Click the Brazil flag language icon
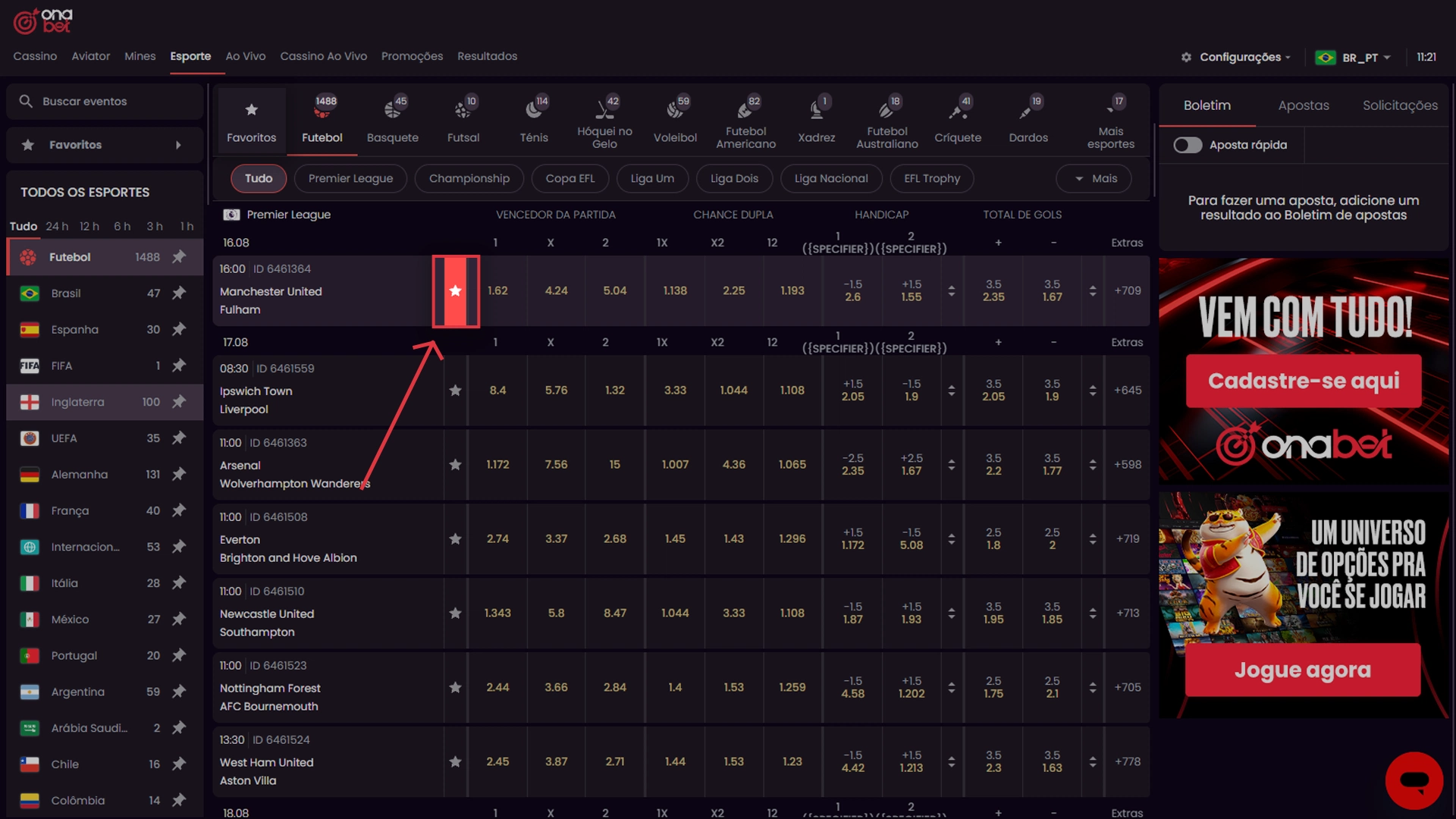This screenshot has width=1456, height=819. [1326, 58]
